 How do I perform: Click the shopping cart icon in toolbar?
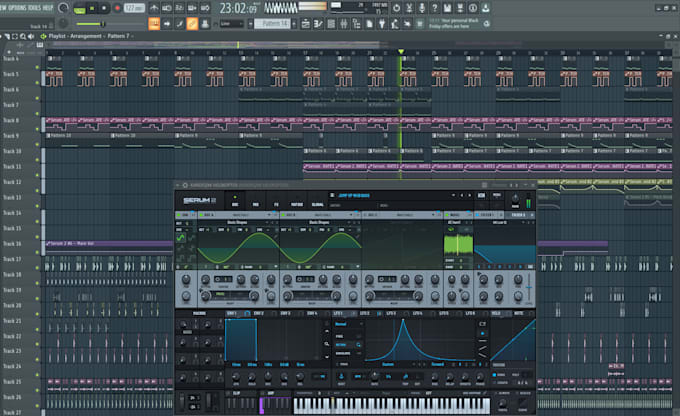[x=420, y=24]
